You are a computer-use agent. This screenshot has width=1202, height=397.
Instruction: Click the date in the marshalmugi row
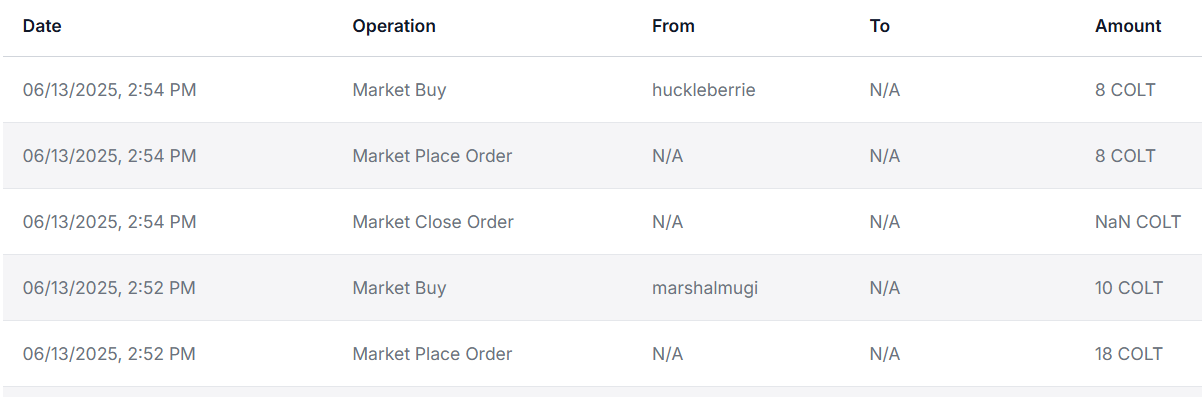click(x=110, y=288)
